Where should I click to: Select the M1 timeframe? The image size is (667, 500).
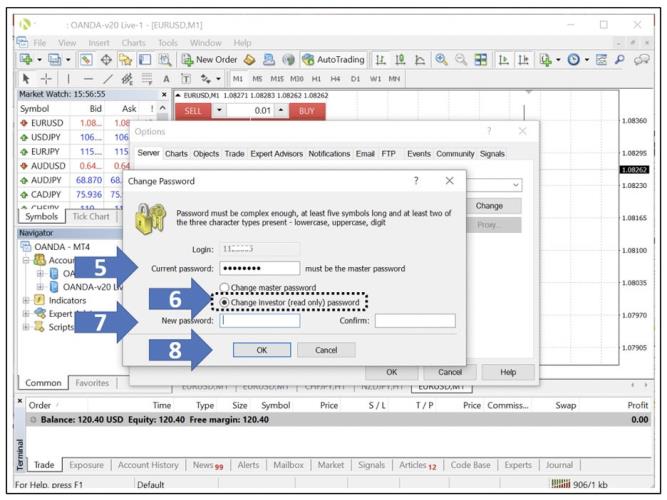pos(238,79)
